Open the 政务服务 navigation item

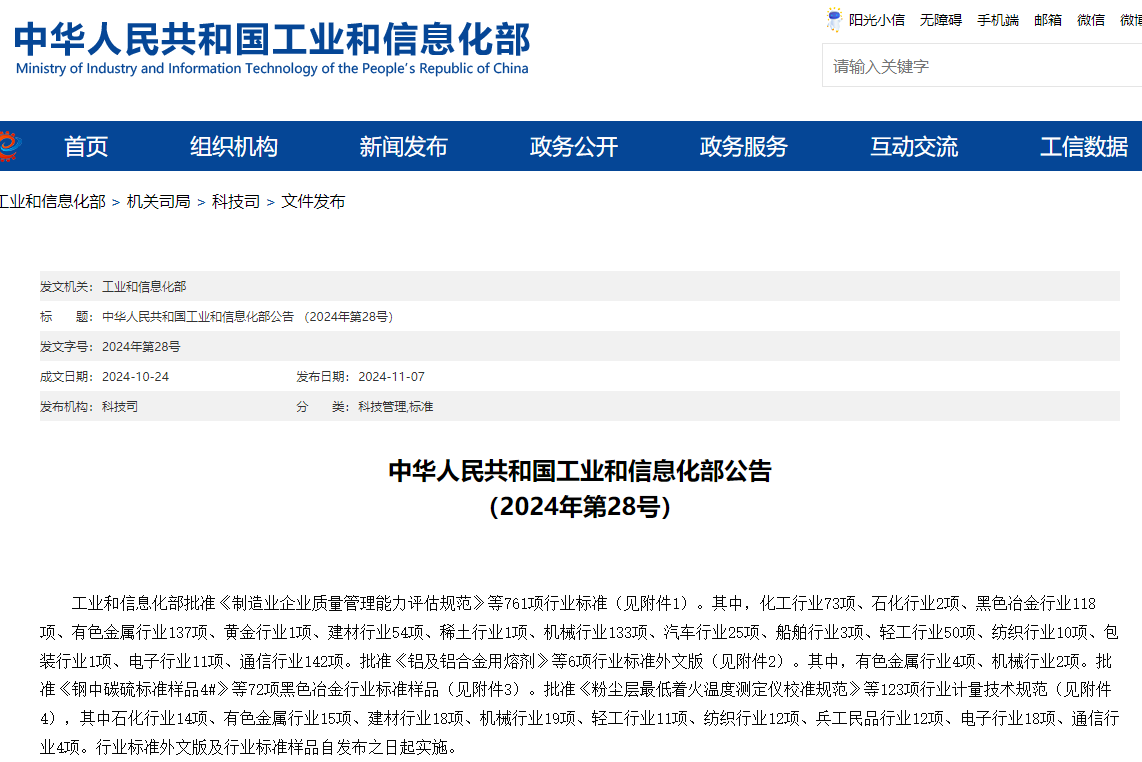tap(744, 147)
